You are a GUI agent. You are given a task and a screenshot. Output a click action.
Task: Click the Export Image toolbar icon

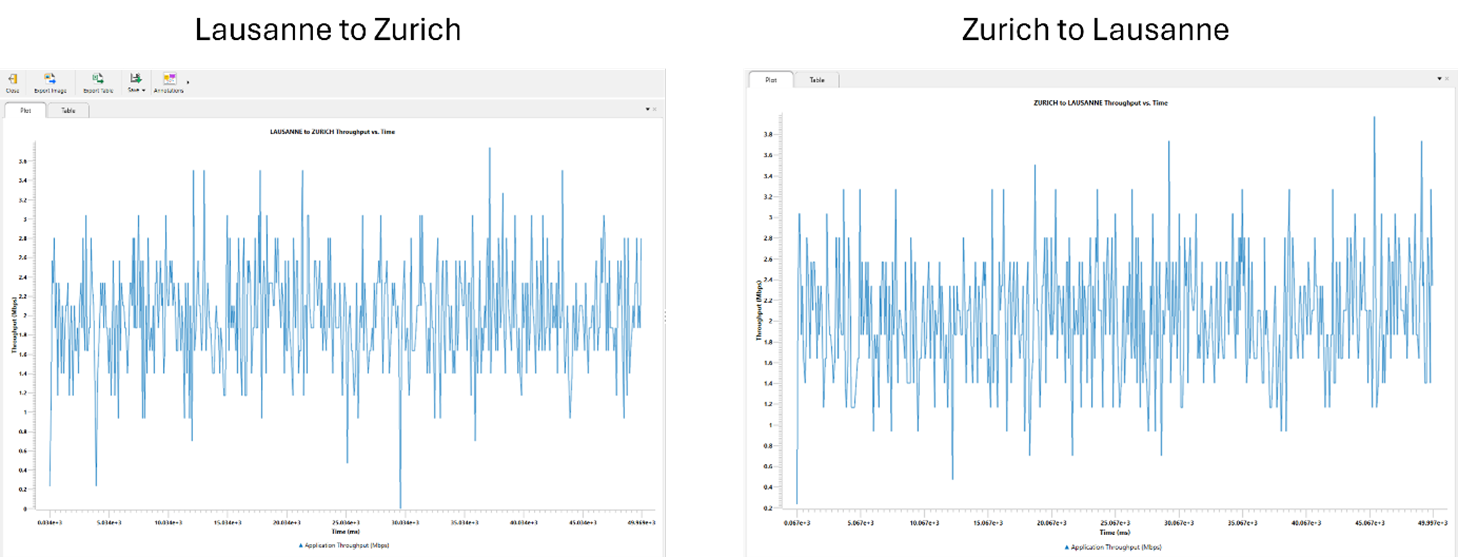[x=49, y=79]
